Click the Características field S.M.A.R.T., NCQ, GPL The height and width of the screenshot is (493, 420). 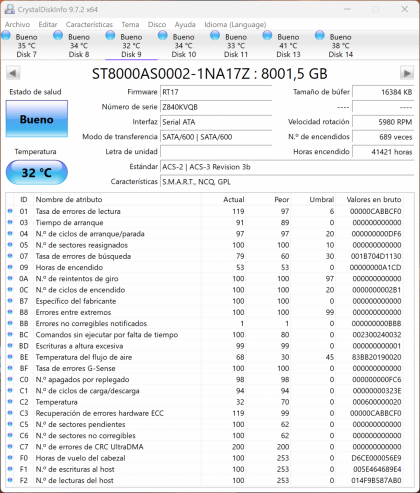click(287, 182)
